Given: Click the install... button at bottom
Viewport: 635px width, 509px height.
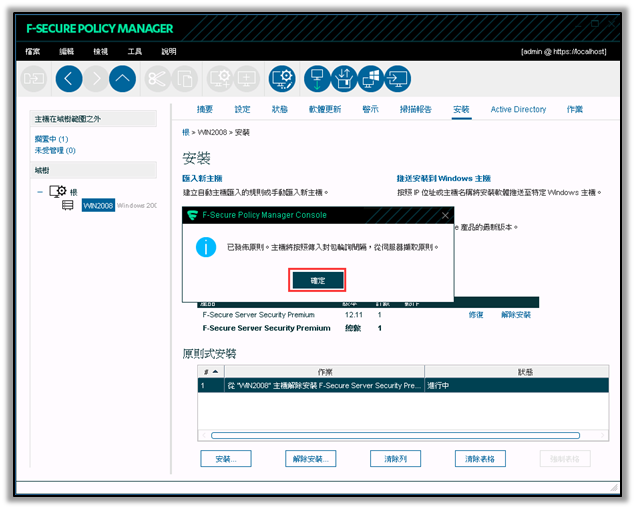Looking at the screenshot, I should tap(226, 459).
